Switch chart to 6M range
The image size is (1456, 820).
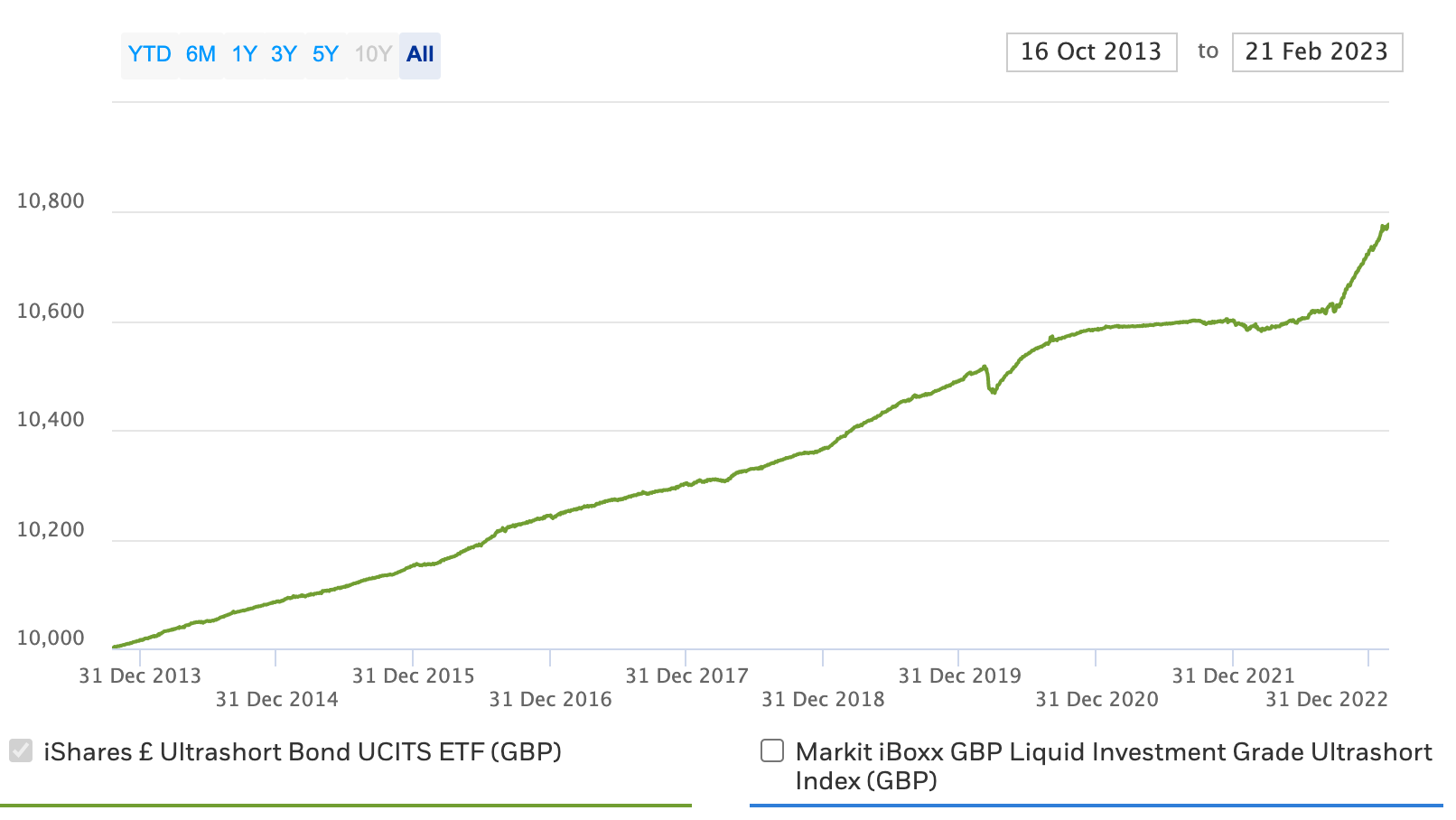click(x=201, y=55)
